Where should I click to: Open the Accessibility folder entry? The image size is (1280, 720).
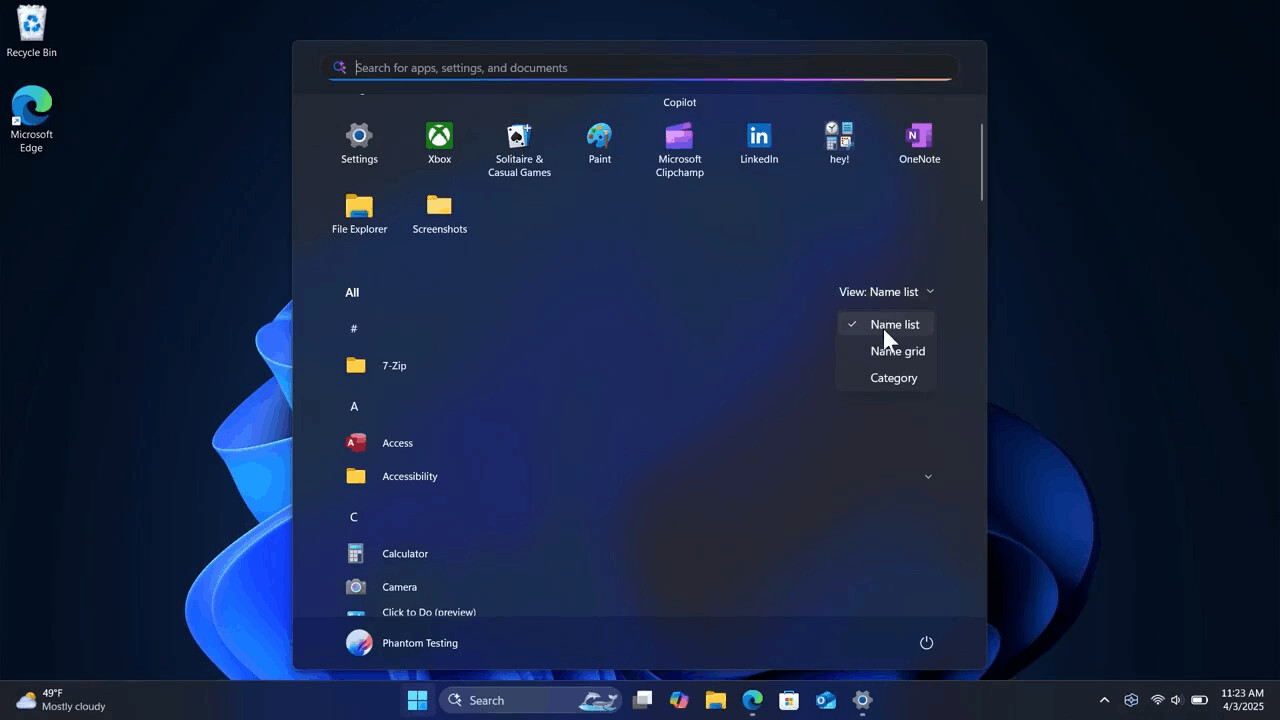coord(640,477)
